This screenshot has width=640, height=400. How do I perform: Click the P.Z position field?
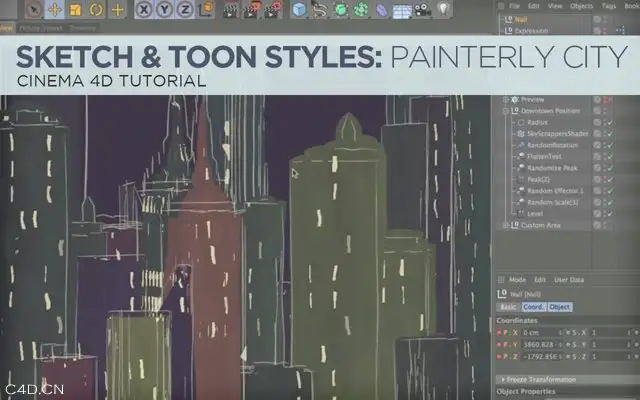click(x=541, y=357)
